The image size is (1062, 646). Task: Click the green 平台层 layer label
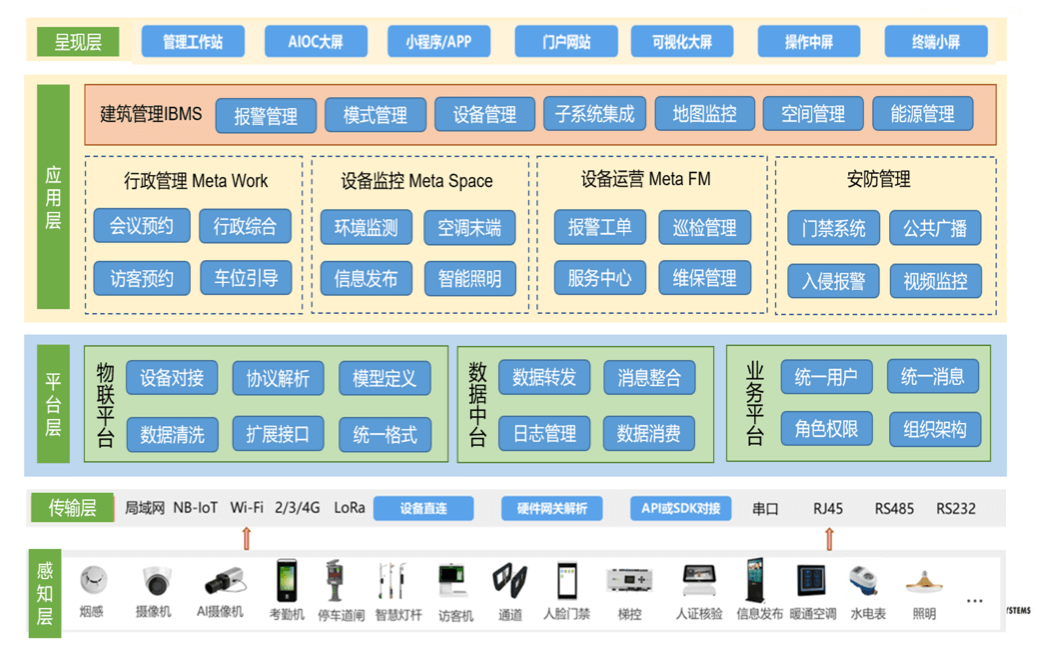(53, 404)
